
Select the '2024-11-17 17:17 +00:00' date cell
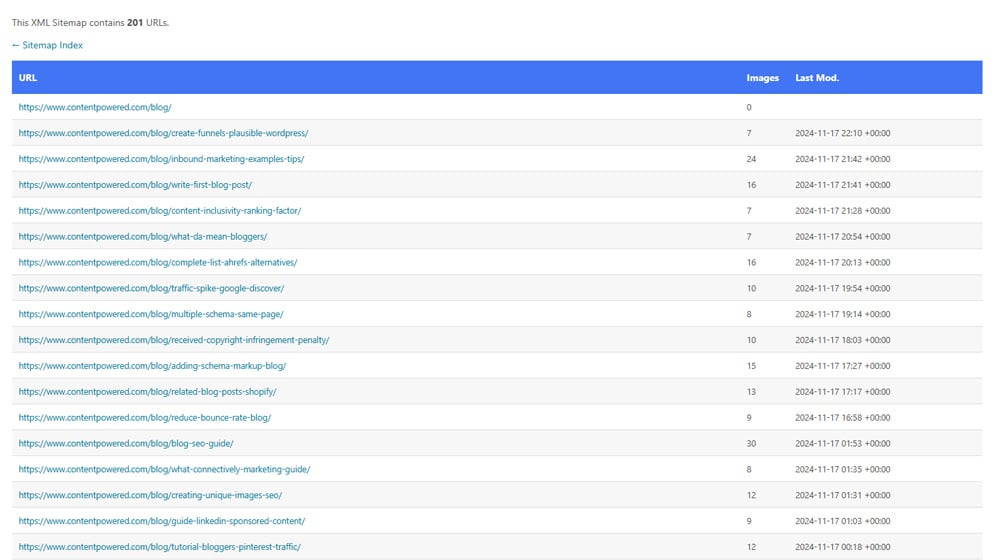pos(842,392)
